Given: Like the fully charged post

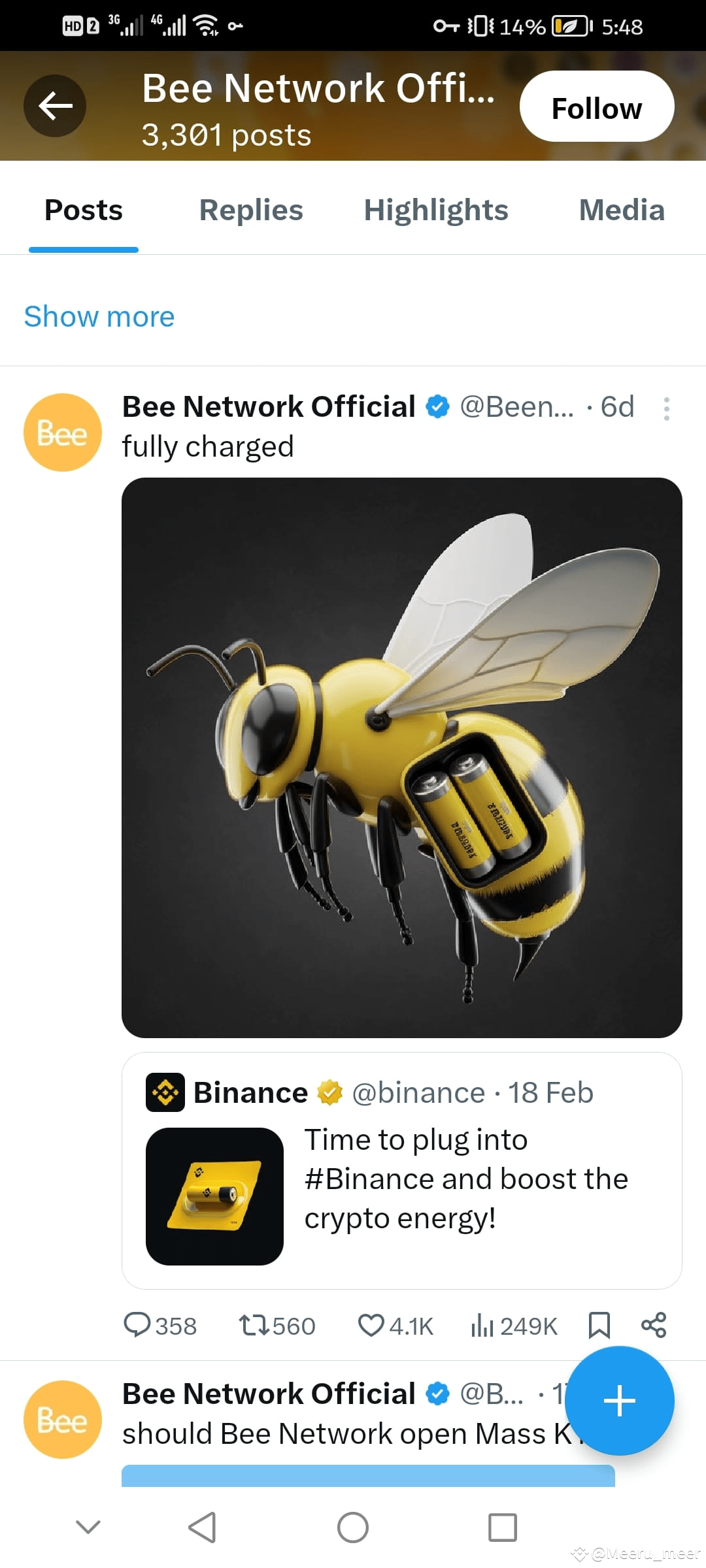Looking at the screenshot, I should click(x=373, y=1325).
